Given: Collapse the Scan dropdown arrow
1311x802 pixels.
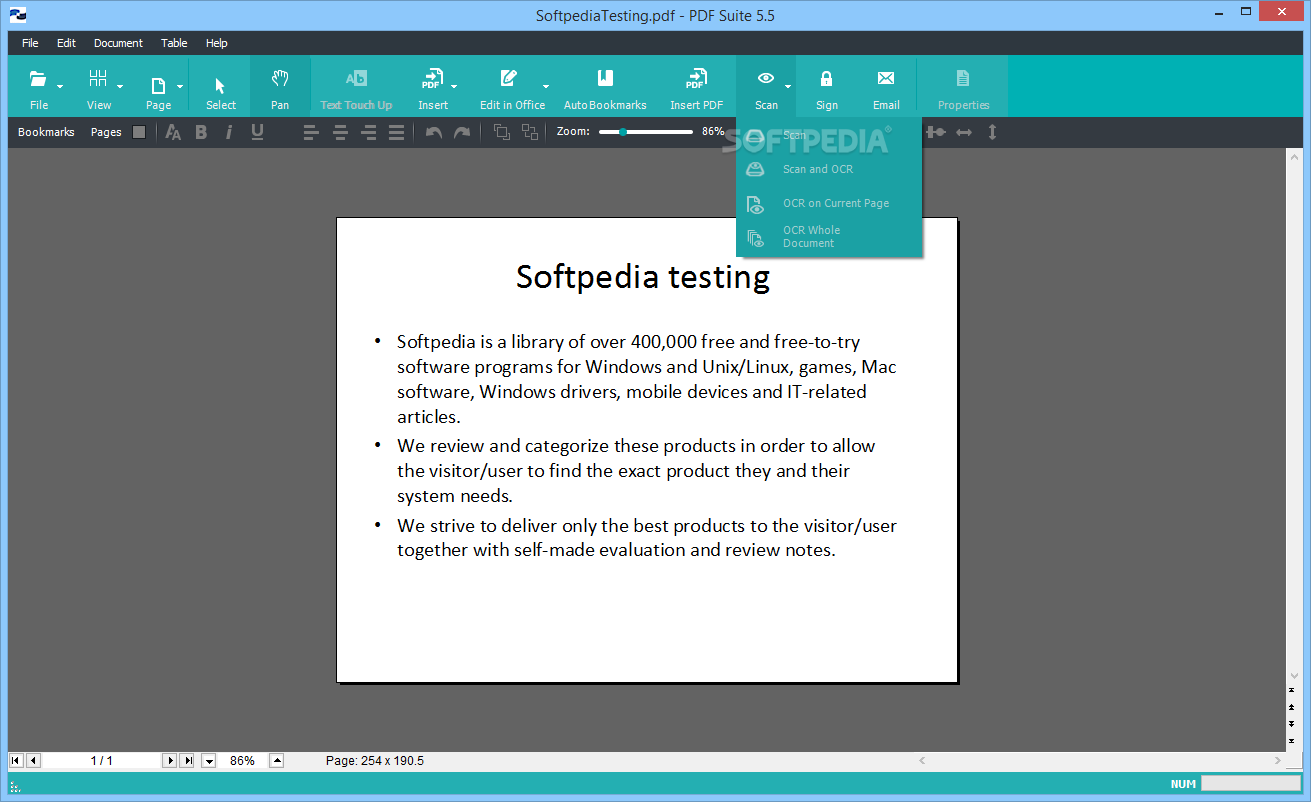Looking at the screenshot, I should [788, 87].
